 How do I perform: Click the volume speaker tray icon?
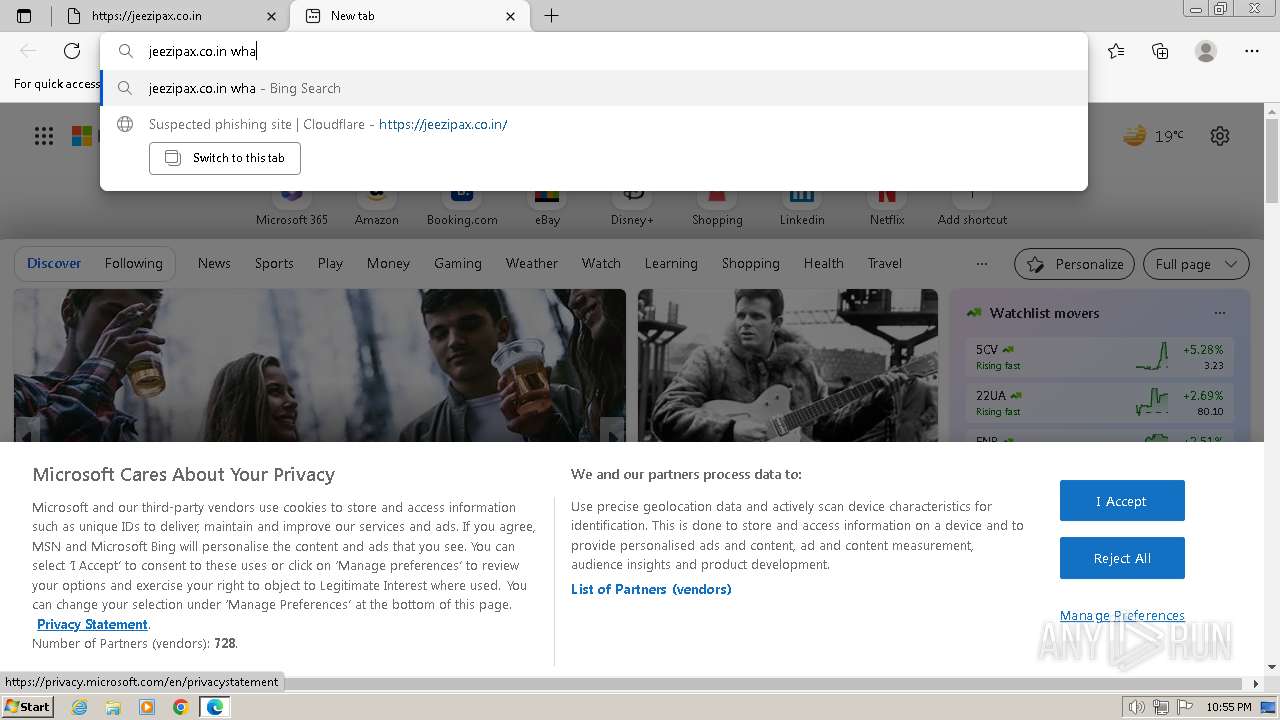1136,707
